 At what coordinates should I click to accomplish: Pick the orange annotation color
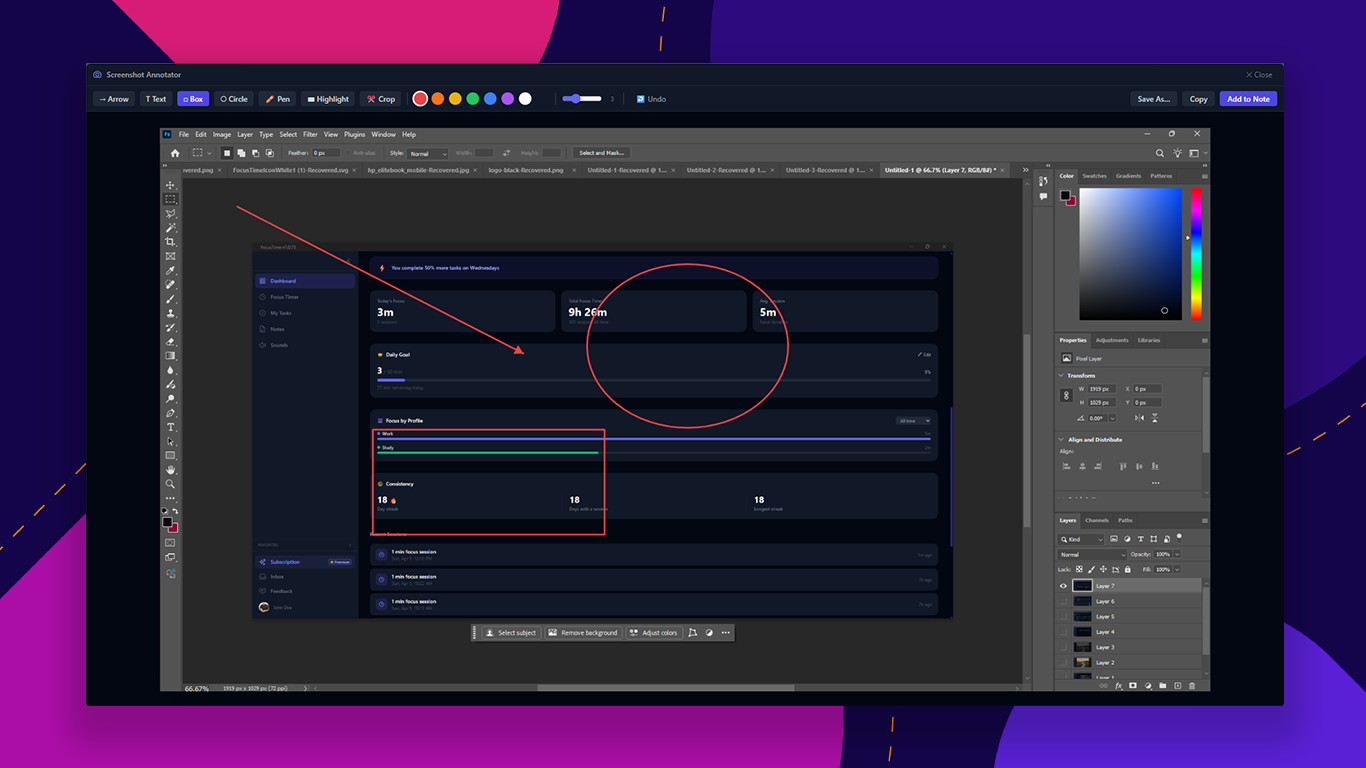pos(438,99)
